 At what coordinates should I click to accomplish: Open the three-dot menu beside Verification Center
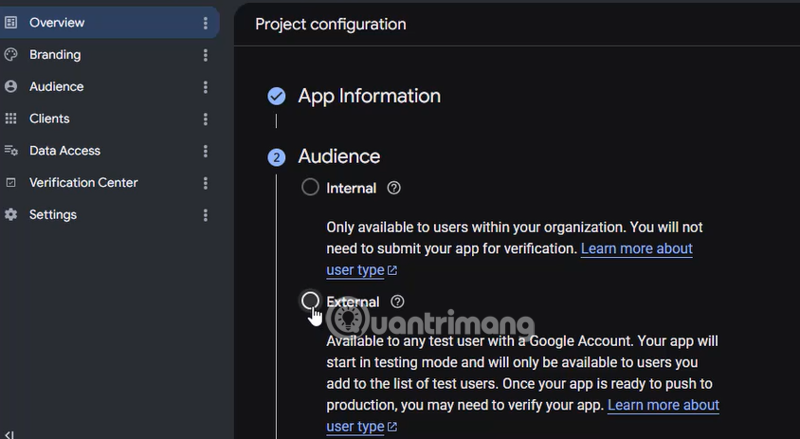pyautogui.click(x=205, y=183)
